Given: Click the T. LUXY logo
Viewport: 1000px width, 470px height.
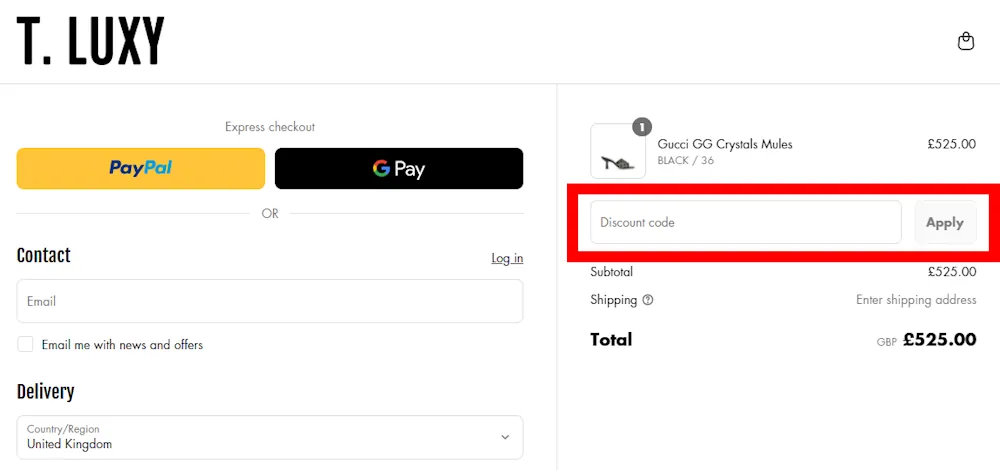Looking at the screenshot, I should coord(90,41).
